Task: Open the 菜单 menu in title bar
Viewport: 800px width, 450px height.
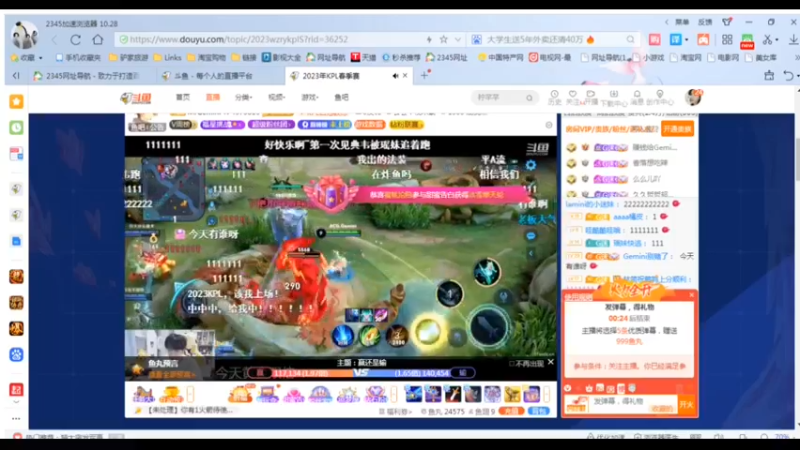Action: click(682, 22)
